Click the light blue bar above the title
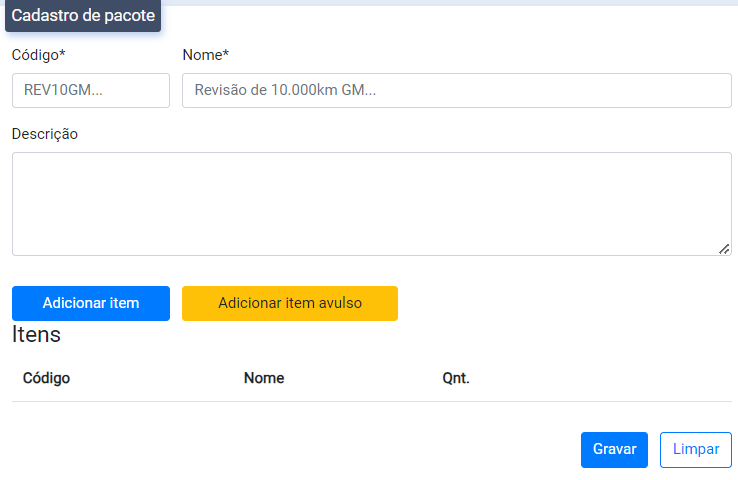 [450, 3]
